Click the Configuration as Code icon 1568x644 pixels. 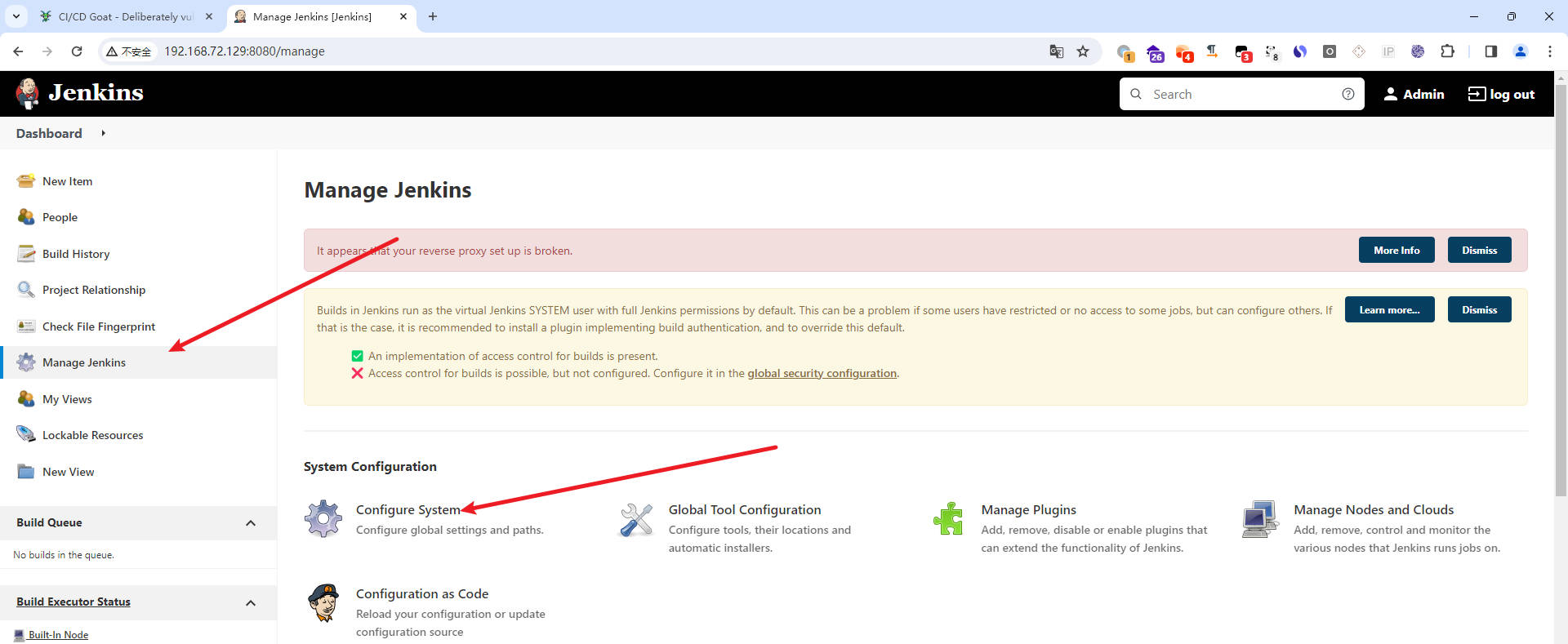[x=323, y=603]
